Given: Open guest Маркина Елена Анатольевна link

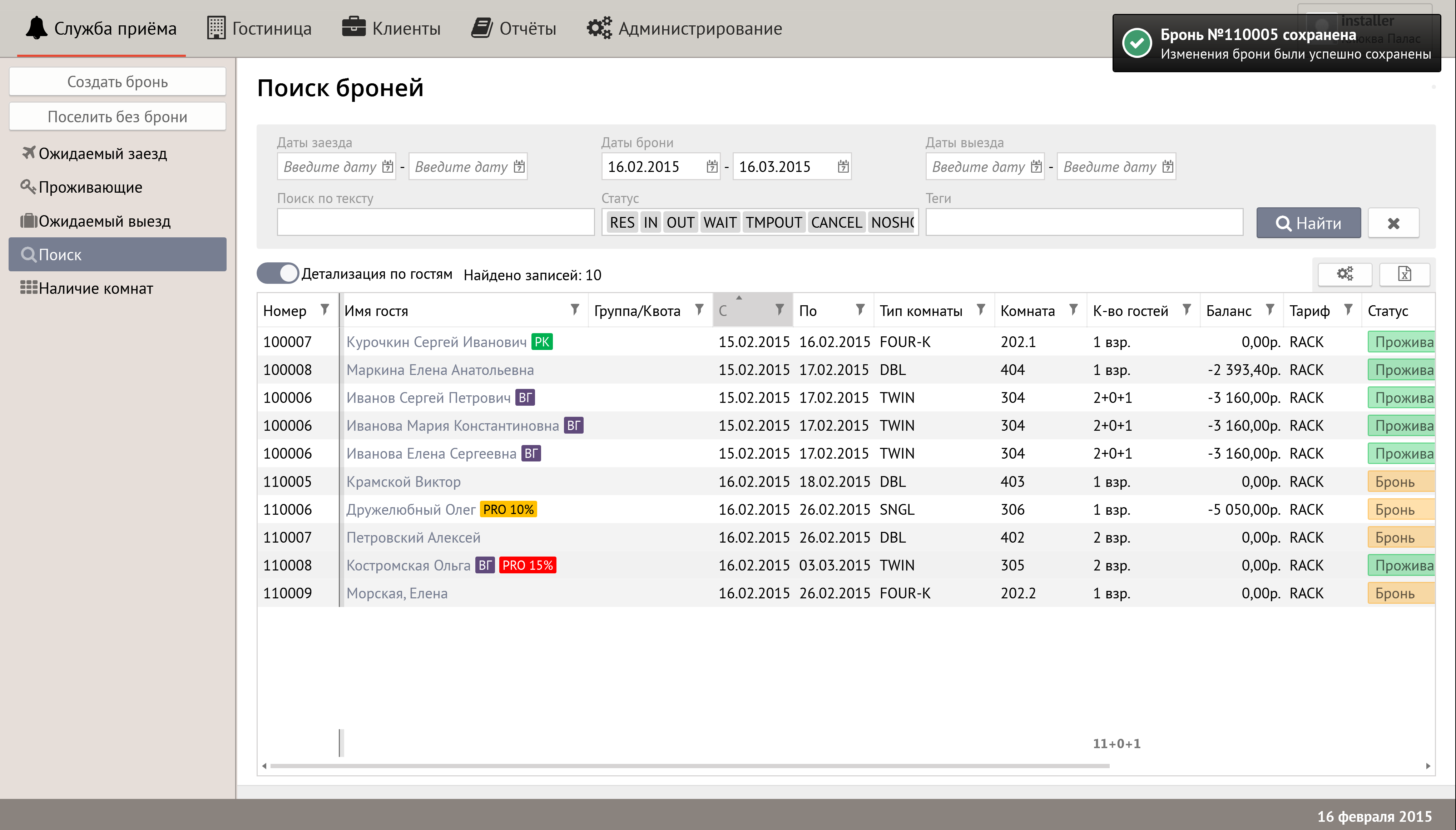Looking at the screenshot, I should 440,369.
